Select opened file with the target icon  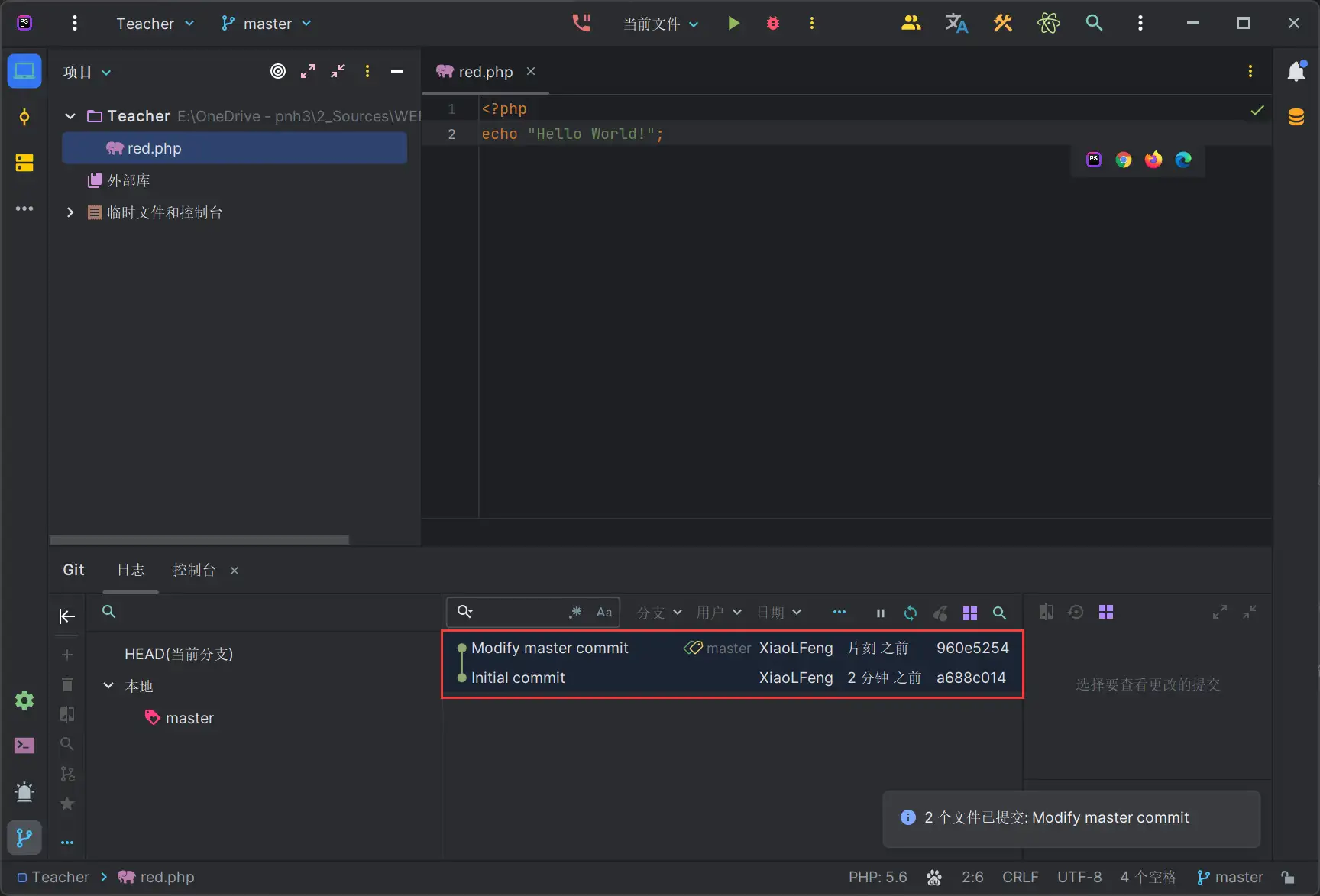coord(278,71)
